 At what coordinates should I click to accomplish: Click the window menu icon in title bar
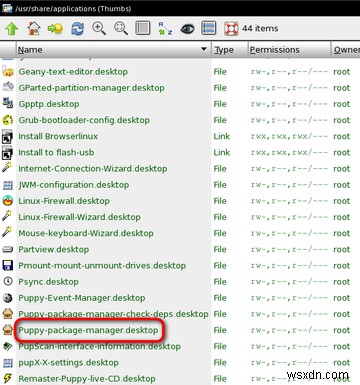pyautogui.click(x=7, y=8)
